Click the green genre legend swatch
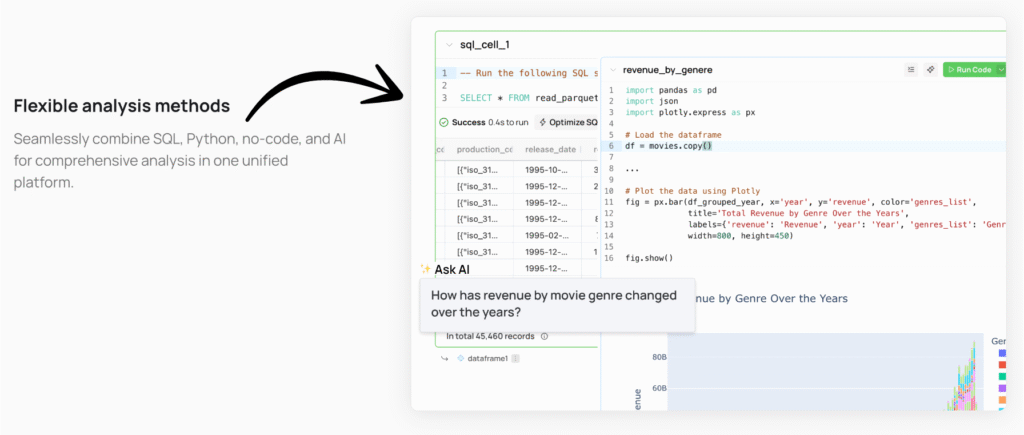 click(1002, 376)
